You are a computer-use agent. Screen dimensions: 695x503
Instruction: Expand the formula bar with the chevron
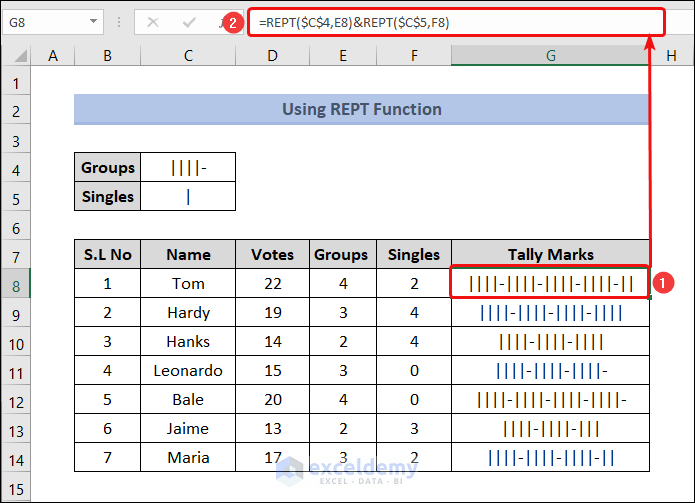coord(676,21)
